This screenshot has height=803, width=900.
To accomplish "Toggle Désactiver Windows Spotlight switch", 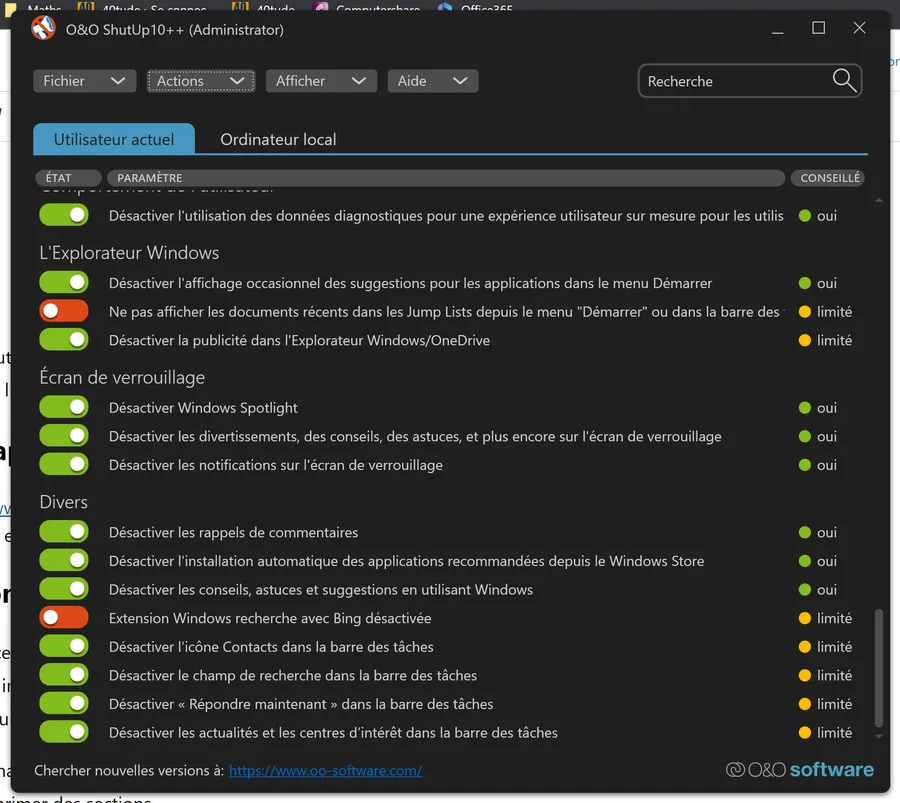I will point(64,407).
